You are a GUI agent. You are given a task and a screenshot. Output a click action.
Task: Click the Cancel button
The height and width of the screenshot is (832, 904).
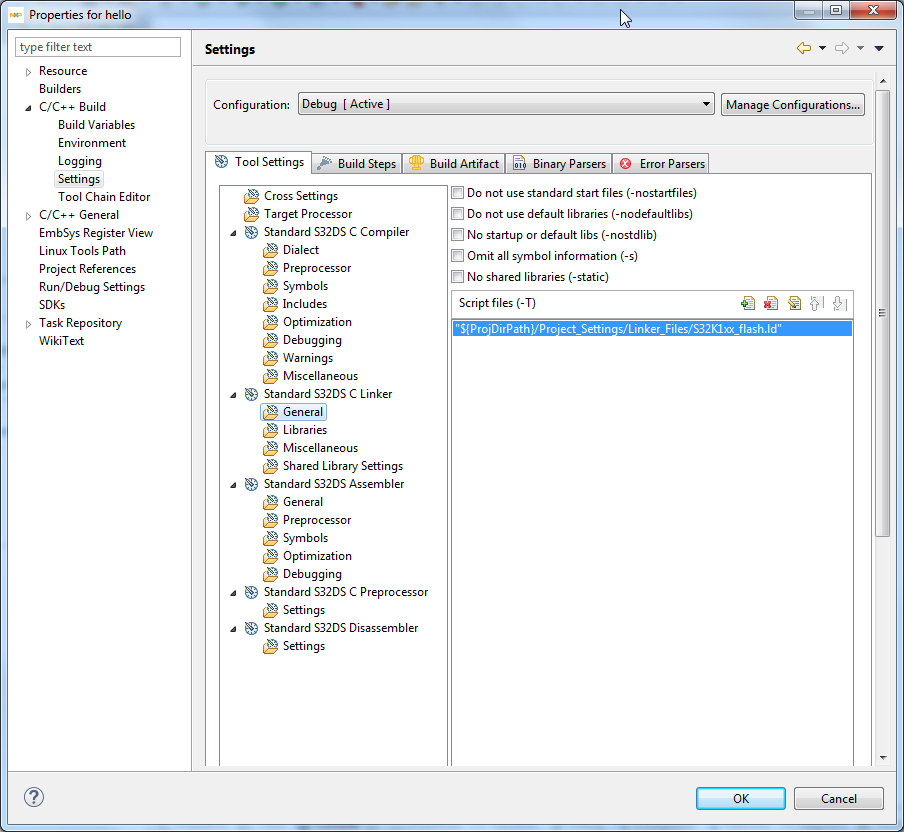pyautogui.click(x=839, y=799)
